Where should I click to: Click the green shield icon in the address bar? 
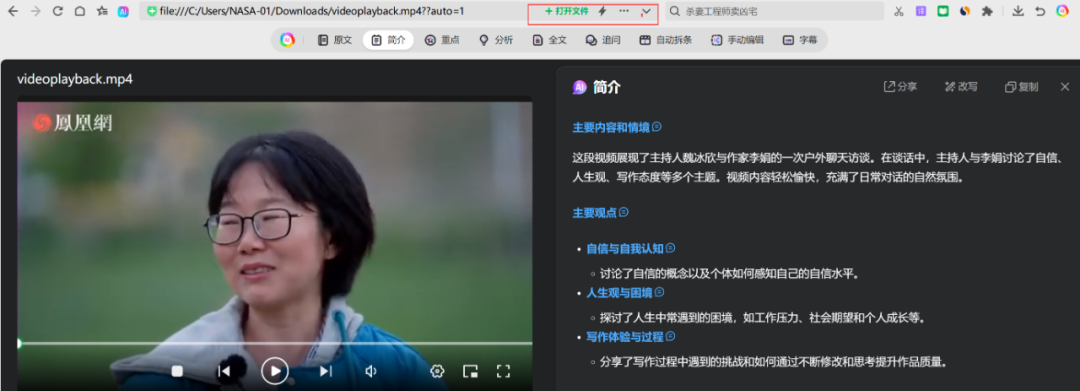(x=152, y=11)
